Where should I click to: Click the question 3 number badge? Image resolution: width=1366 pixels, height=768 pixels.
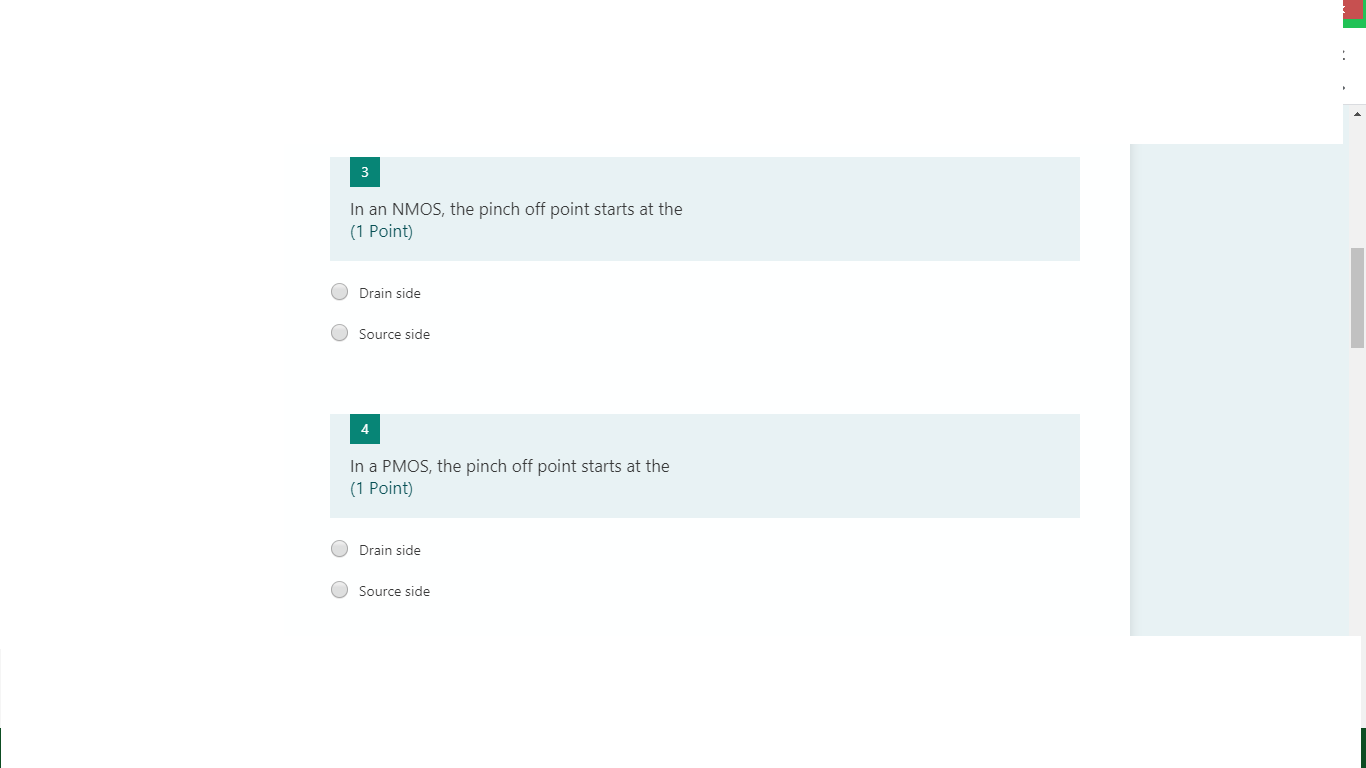click(x=364, y=171)
